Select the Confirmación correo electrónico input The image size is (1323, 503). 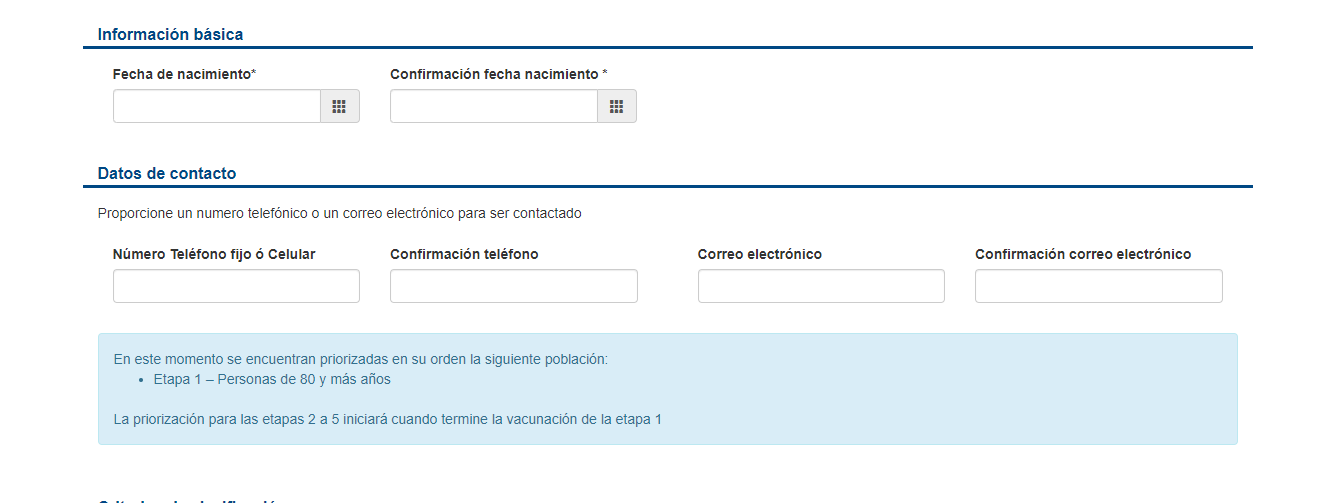[x=1098, y=286]
